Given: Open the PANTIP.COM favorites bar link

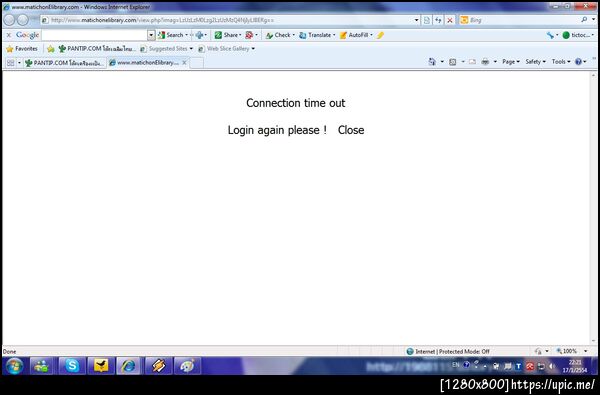Looking at the screenshot, I should click(96, 49).
